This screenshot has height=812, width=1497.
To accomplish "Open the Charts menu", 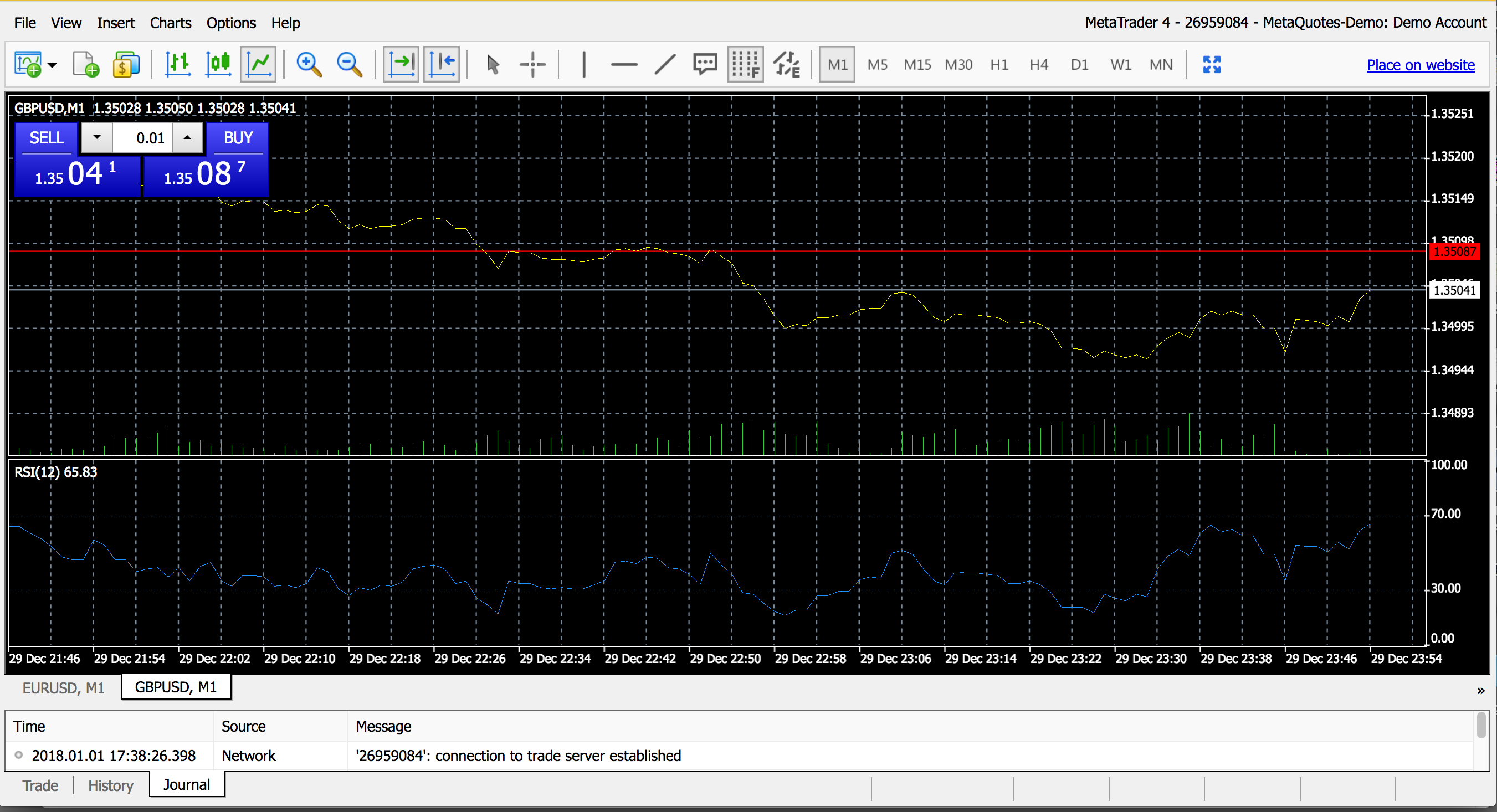I will coord(170,23).
